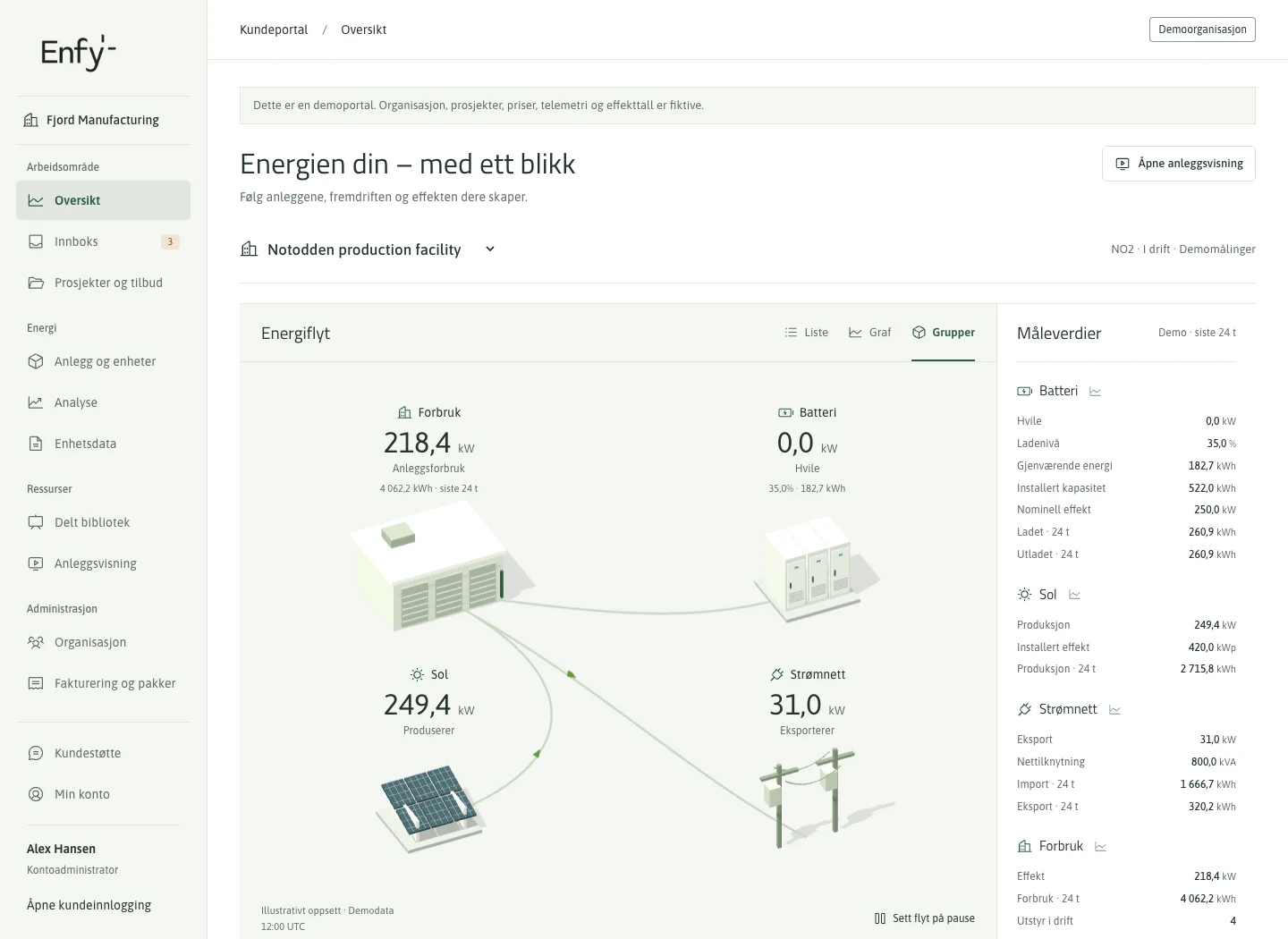Click the 218,4 kW Forbruk value
The width and height of the screenshot is (1288, 939).
click(428, 443)
